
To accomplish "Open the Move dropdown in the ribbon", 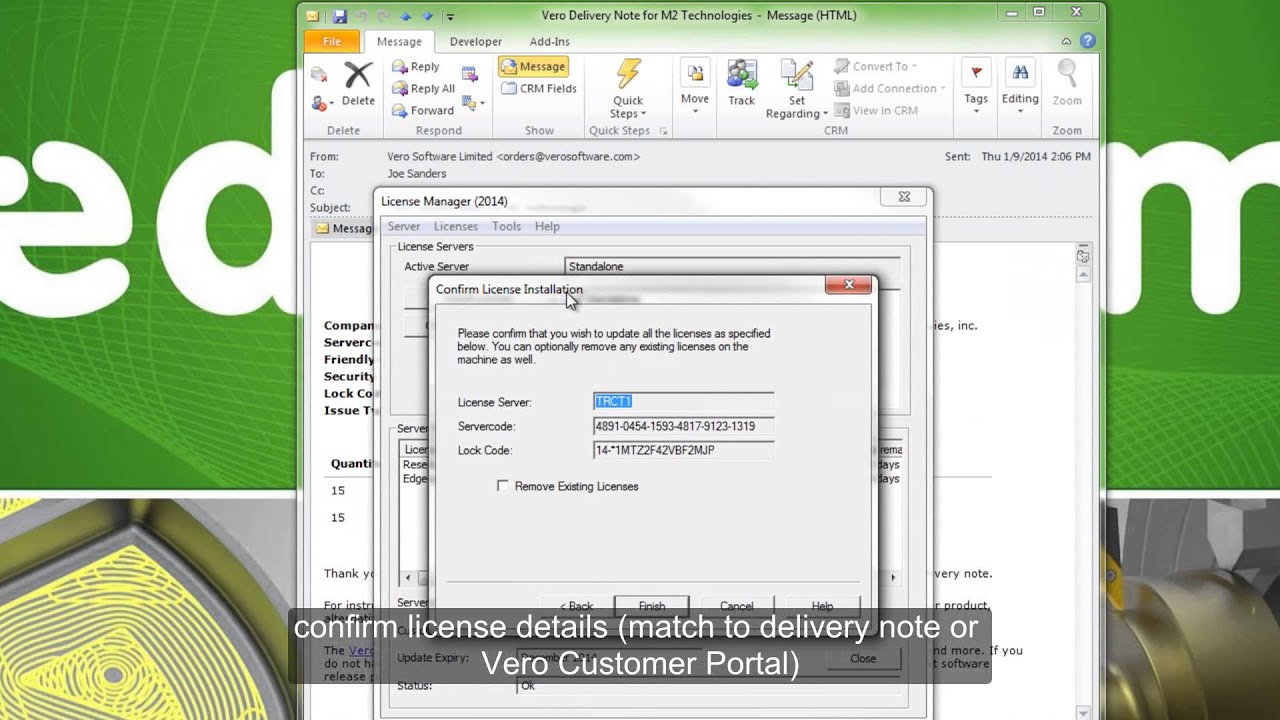I will click(x=695, y=86).
